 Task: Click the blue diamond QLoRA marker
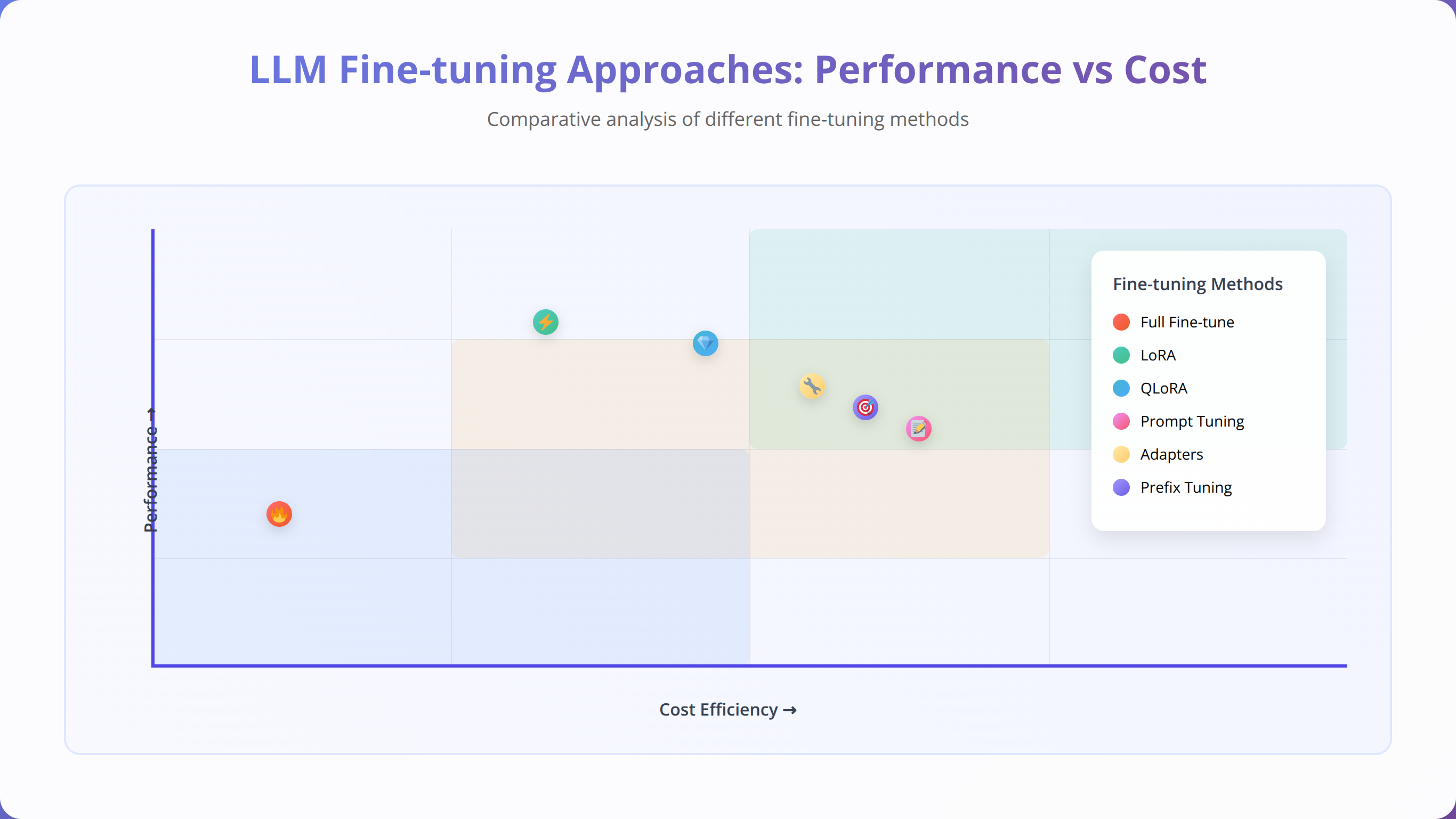(x=706, y=343)
